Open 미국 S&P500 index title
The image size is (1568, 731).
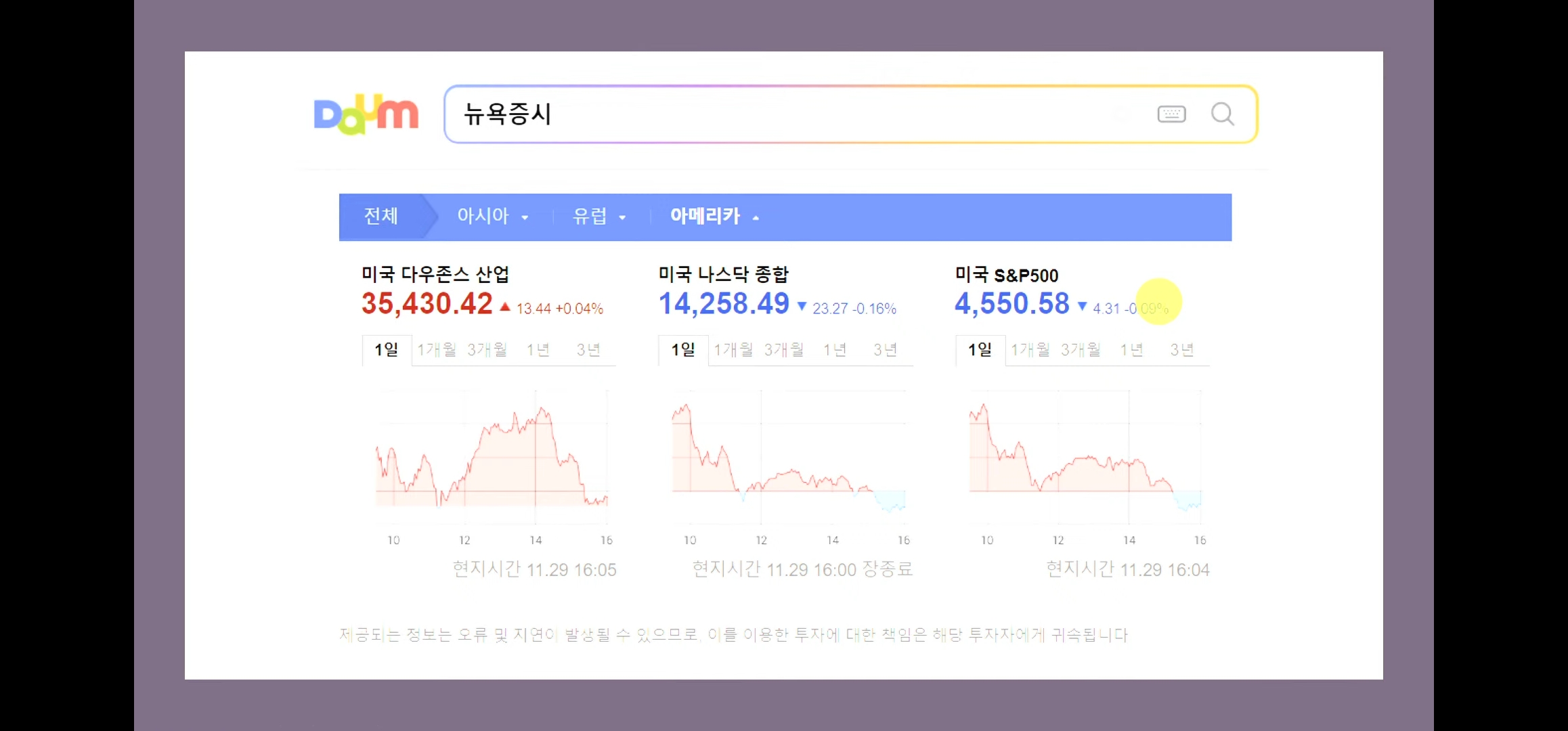1007,275
